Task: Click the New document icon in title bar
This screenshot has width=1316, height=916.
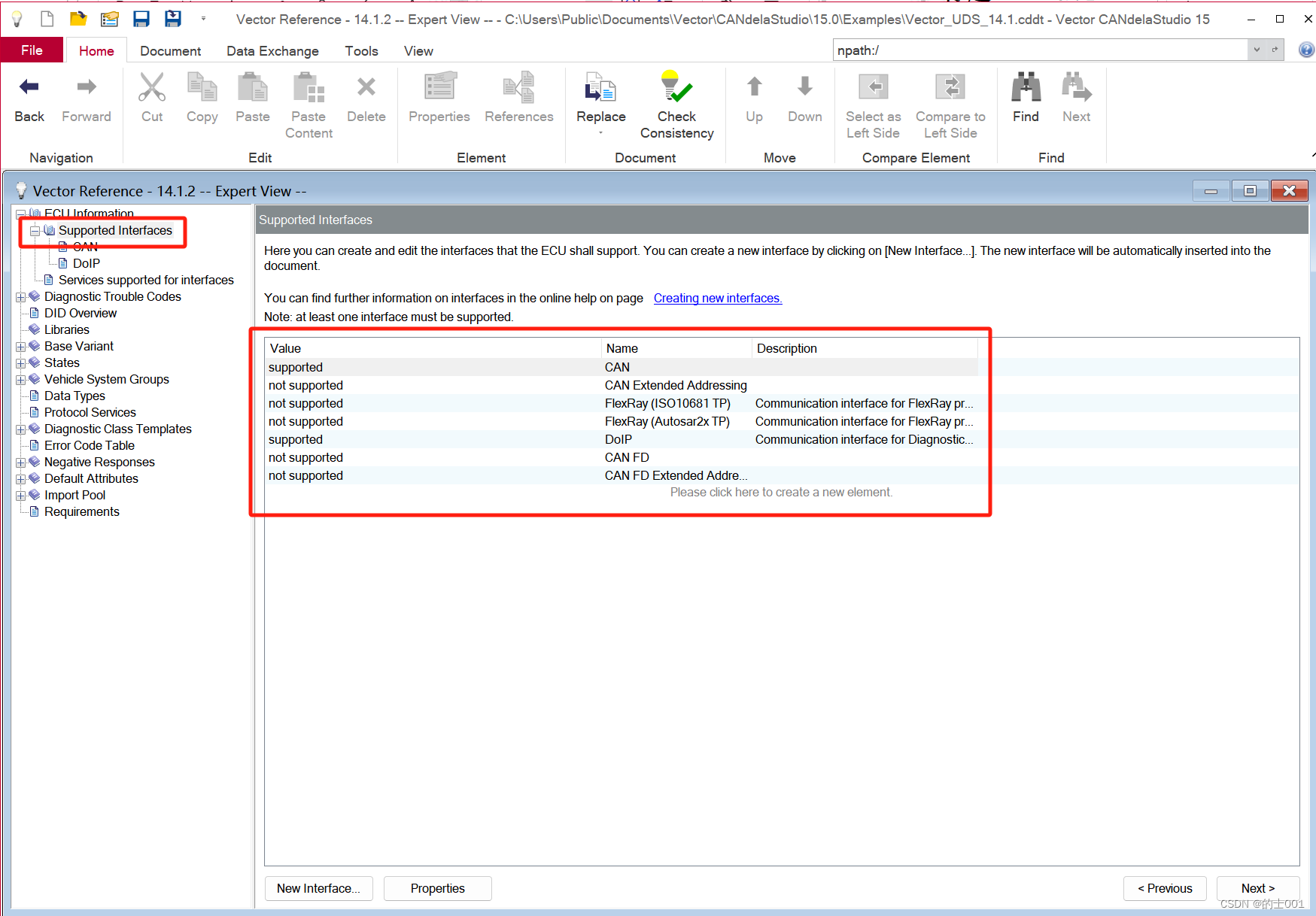Action: coord(47,19)
